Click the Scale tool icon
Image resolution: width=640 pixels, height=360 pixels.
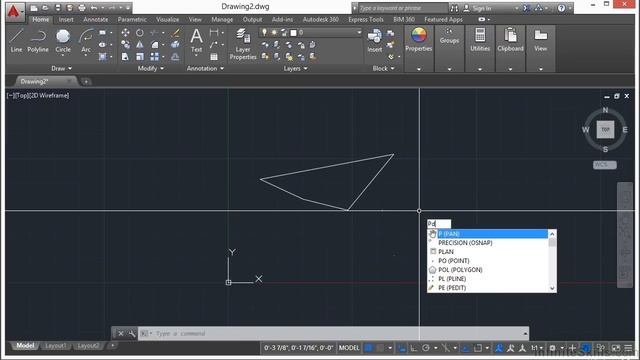(140, 57)
